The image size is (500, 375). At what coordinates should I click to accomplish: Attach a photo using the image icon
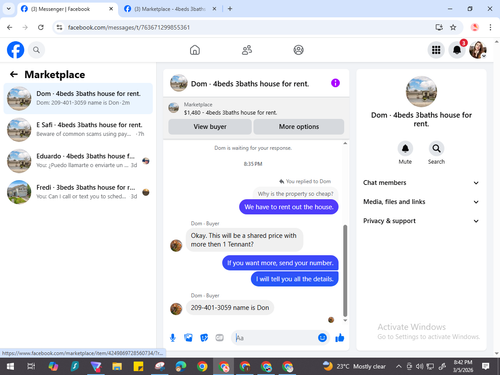coord(188,338)
